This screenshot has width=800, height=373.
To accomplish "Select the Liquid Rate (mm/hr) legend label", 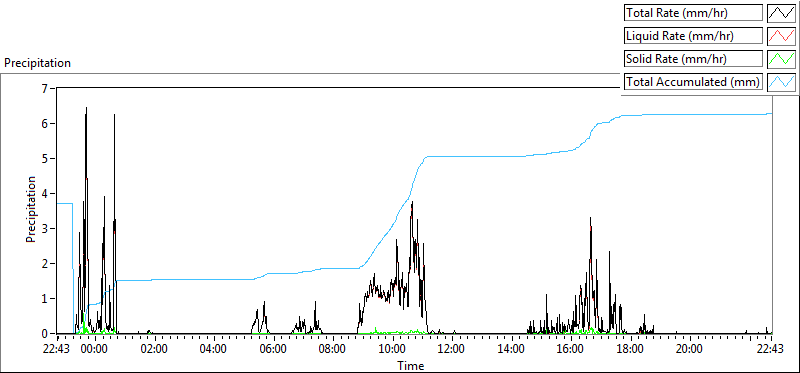I will pos(694,36).
